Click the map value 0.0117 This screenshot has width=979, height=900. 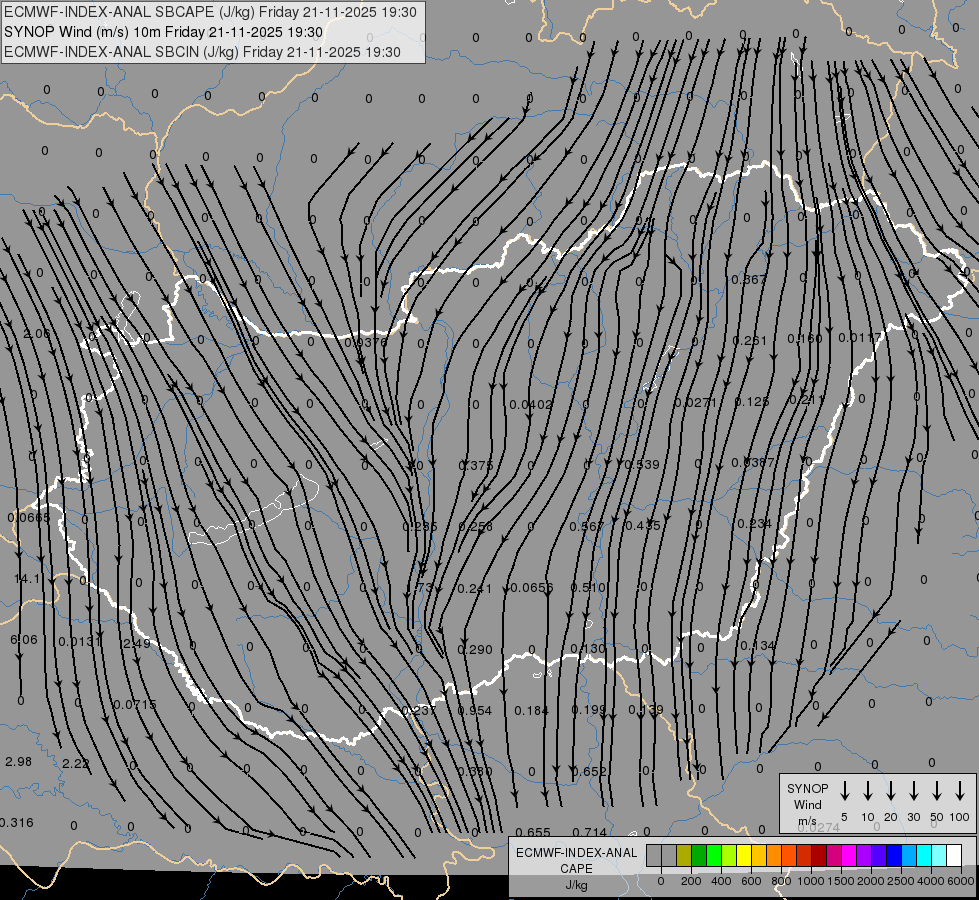pyautogui.click(x=860, y=338)
